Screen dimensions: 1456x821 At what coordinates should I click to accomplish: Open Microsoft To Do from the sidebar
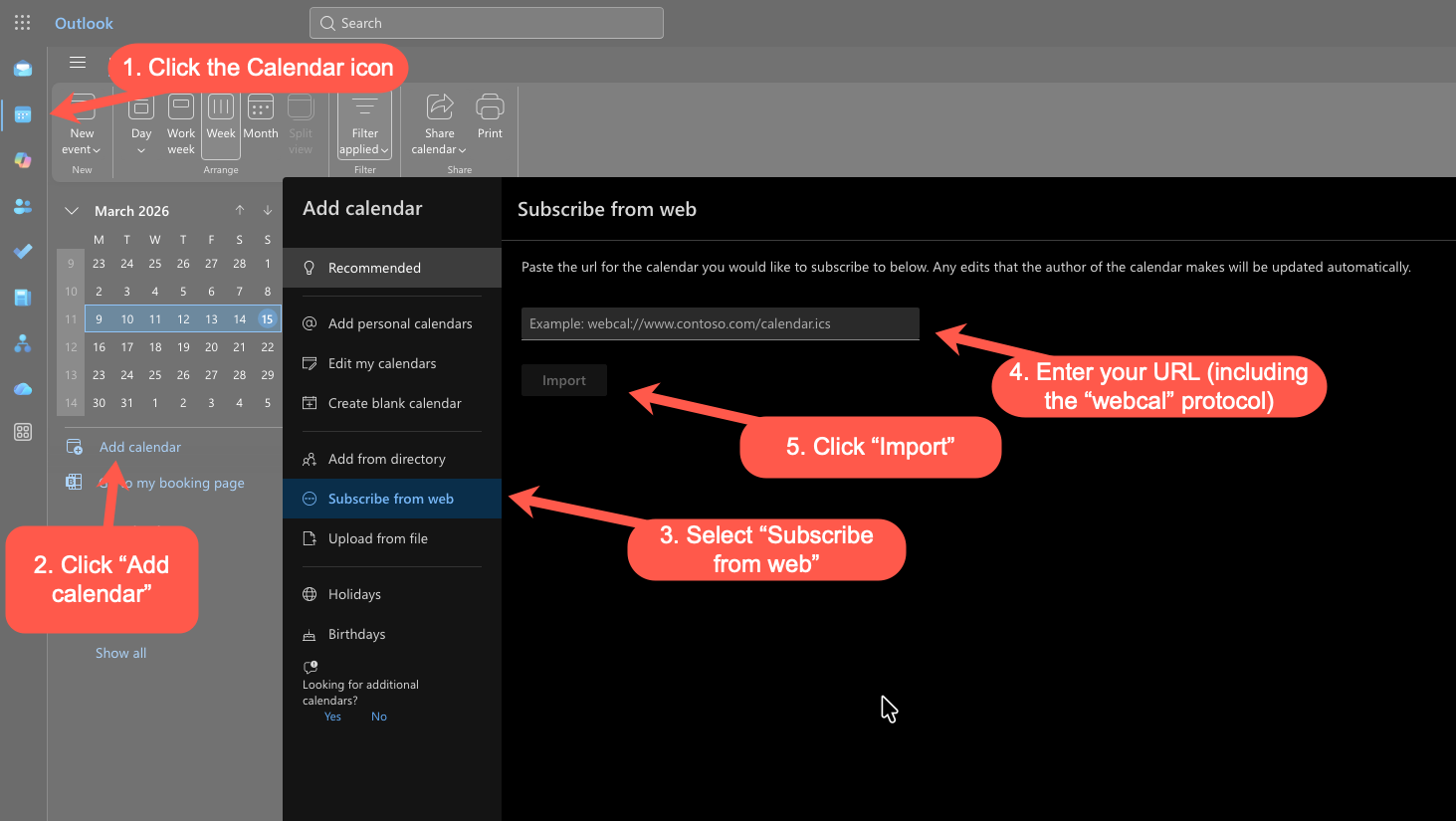[22, 251]
